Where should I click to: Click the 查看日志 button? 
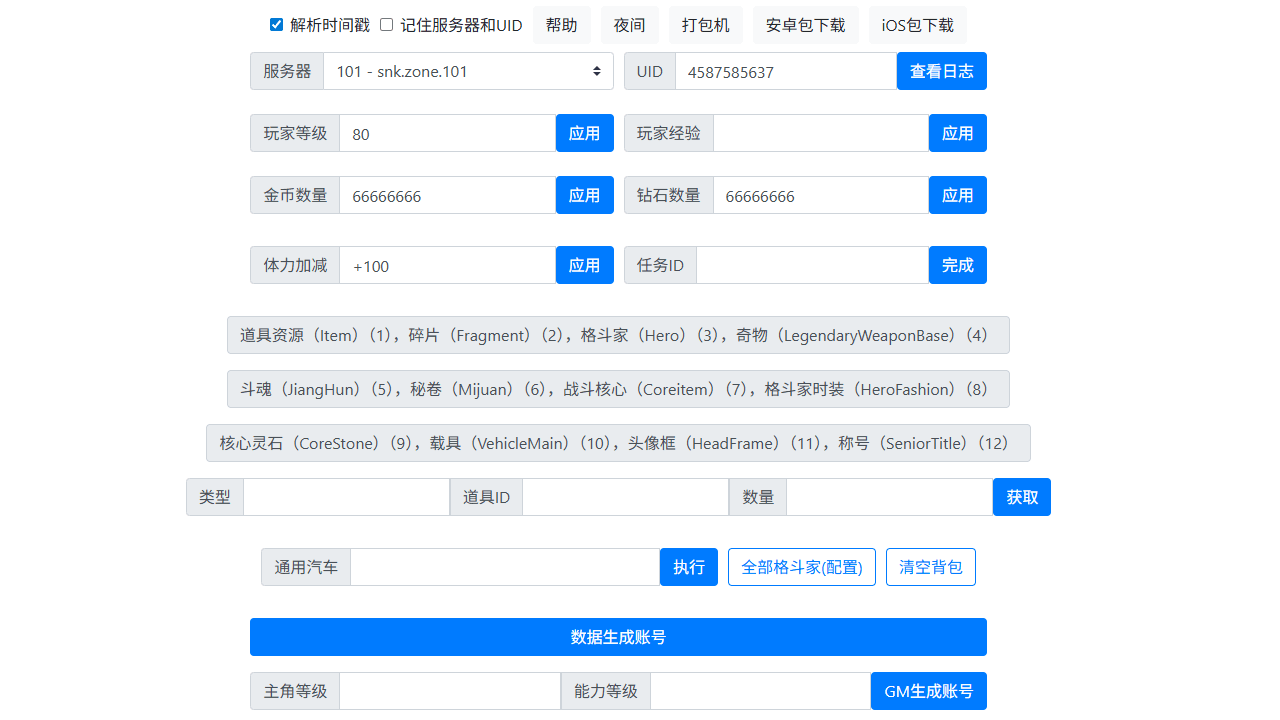[941, 70]
